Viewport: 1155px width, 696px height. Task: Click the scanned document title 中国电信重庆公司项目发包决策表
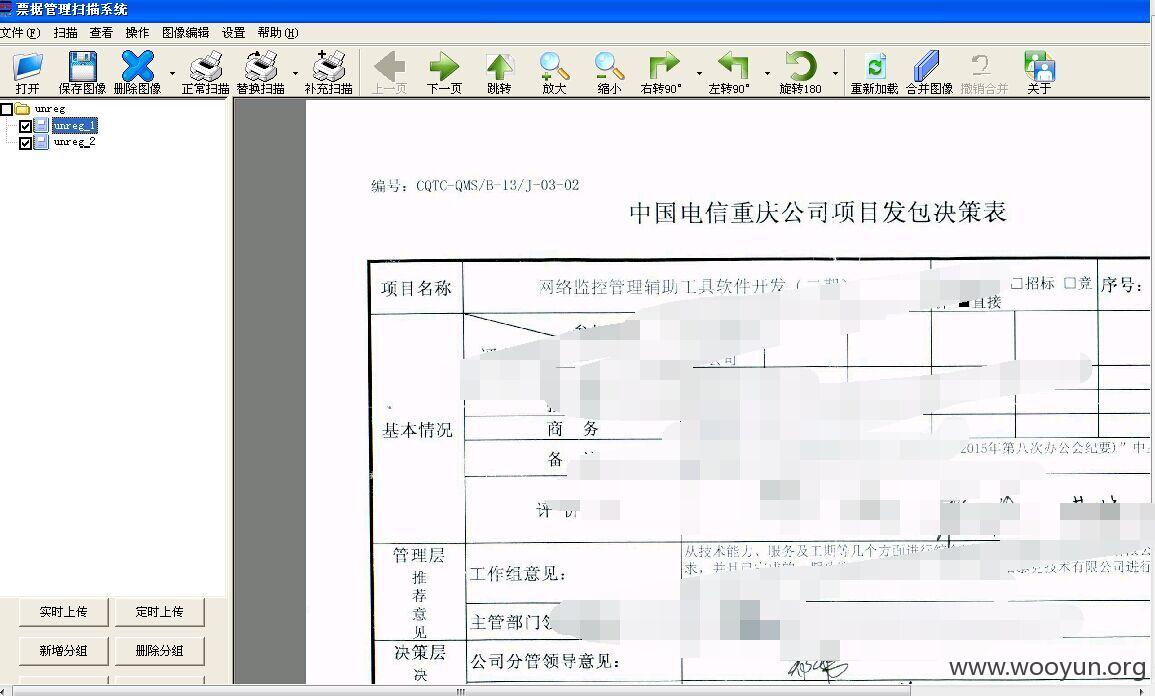coord(818,212)
